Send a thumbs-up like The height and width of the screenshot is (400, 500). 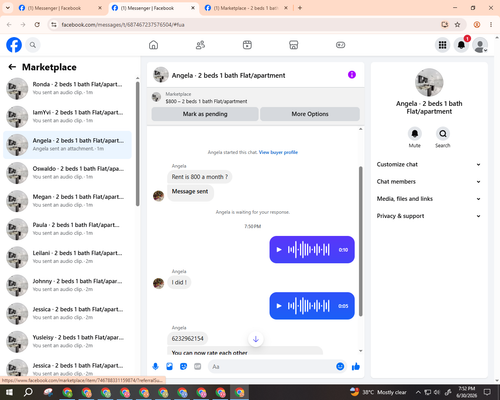point(356,366)
